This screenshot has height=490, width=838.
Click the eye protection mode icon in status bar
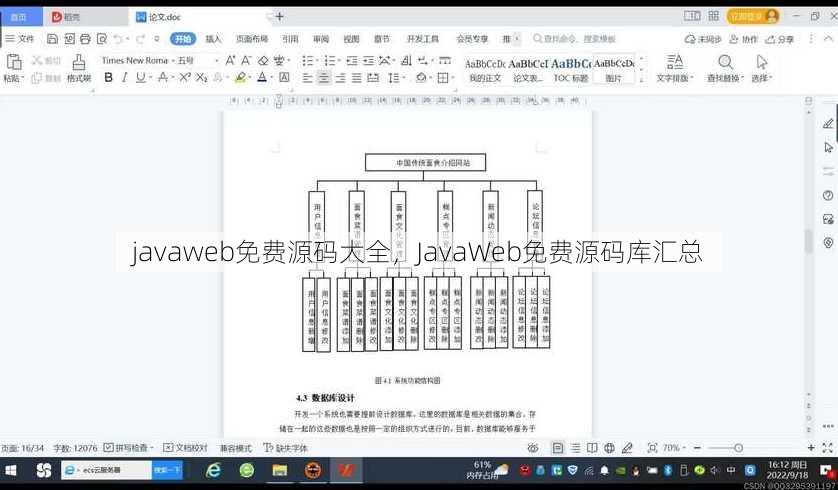(533, 448)
